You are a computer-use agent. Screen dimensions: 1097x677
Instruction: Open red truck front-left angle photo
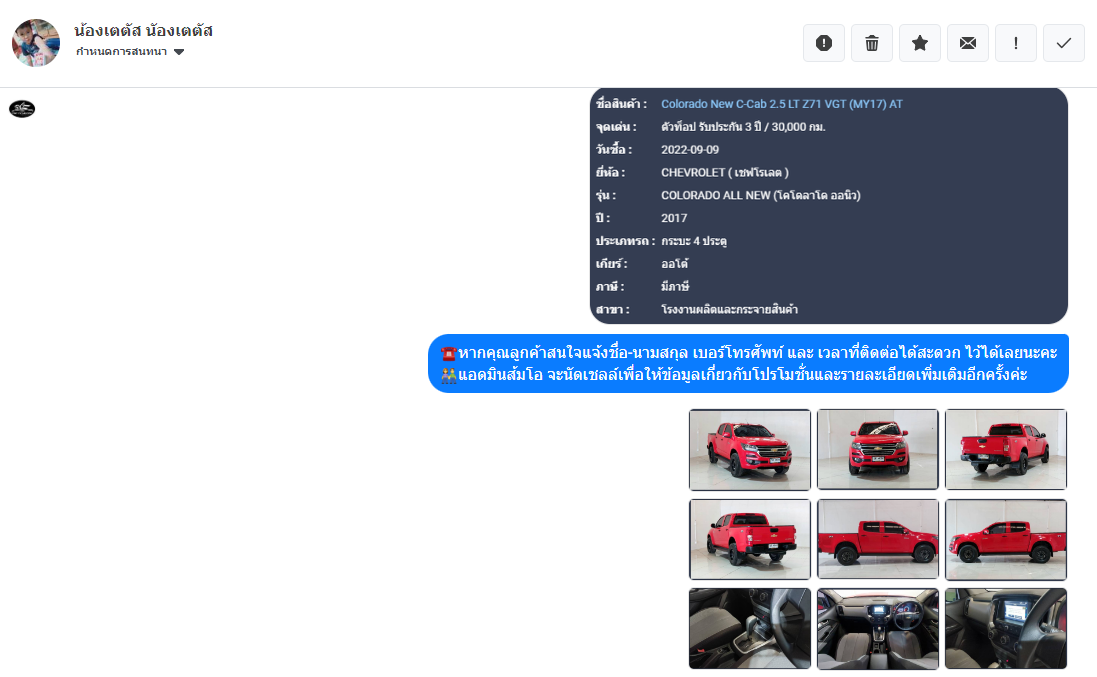750,450
